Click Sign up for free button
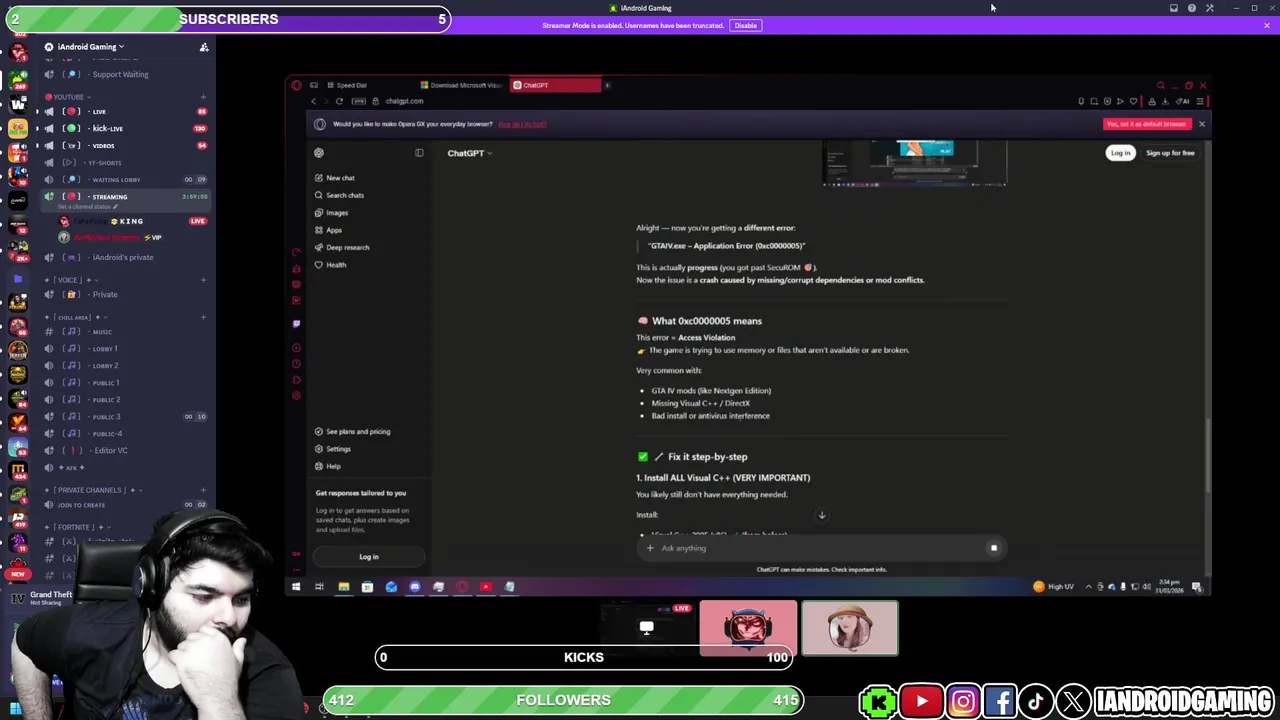This screenshot has width=1280, height=720. 1170,153
